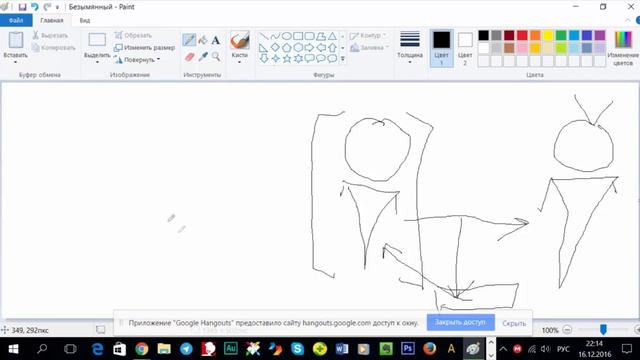Choose the Oval shape

pyautogui.click(x=287, y=36)
